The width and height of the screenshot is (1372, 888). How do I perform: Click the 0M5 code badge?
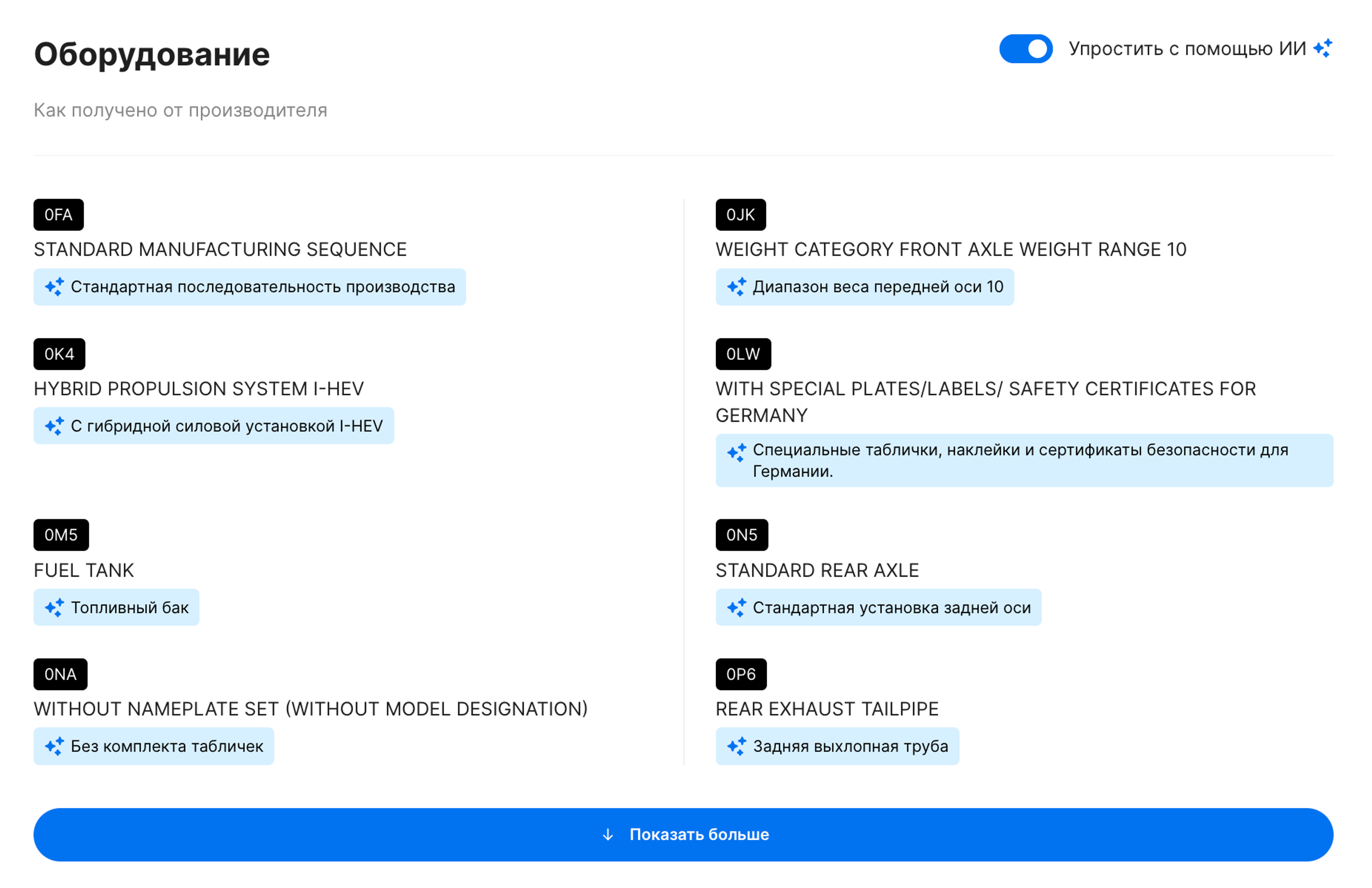61,534
